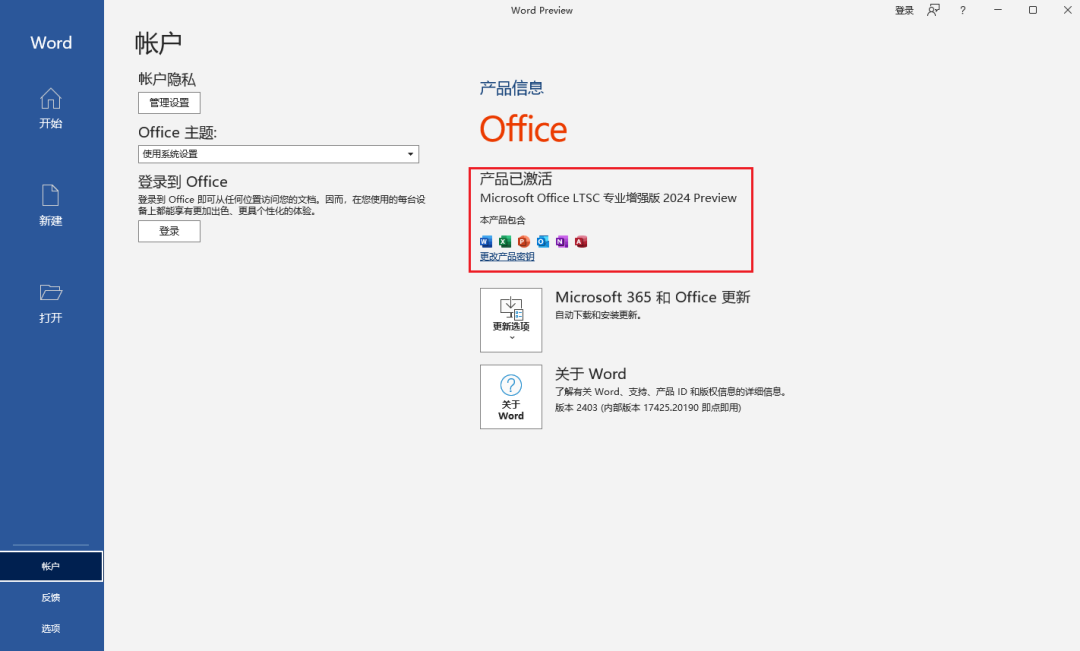Open the 更新选项 update options menu
The height and width of the screenshot is (651, 1080).
[x=511, y=320]
